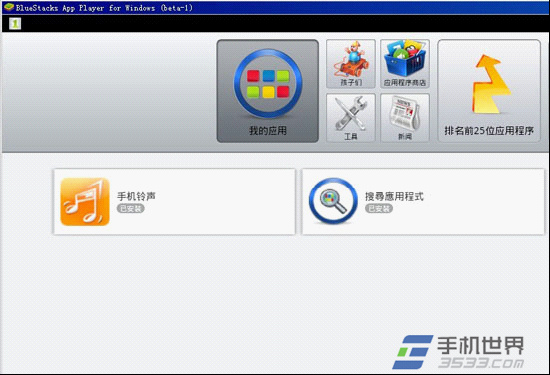Click the 我的应用 label text

tap(268, 131)
